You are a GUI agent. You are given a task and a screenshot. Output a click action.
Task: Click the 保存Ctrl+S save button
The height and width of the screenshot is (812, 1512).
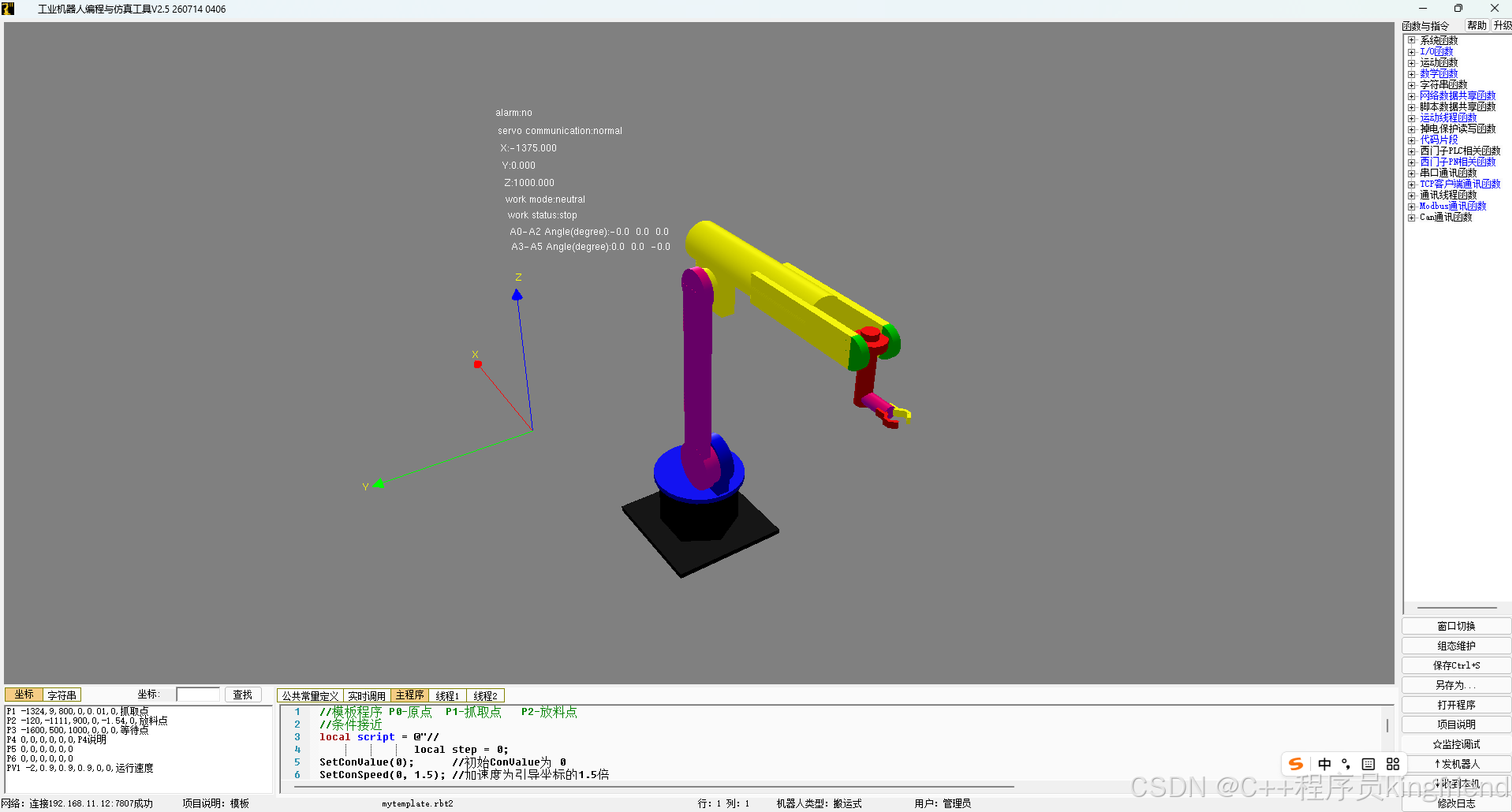pos(1456,665)
